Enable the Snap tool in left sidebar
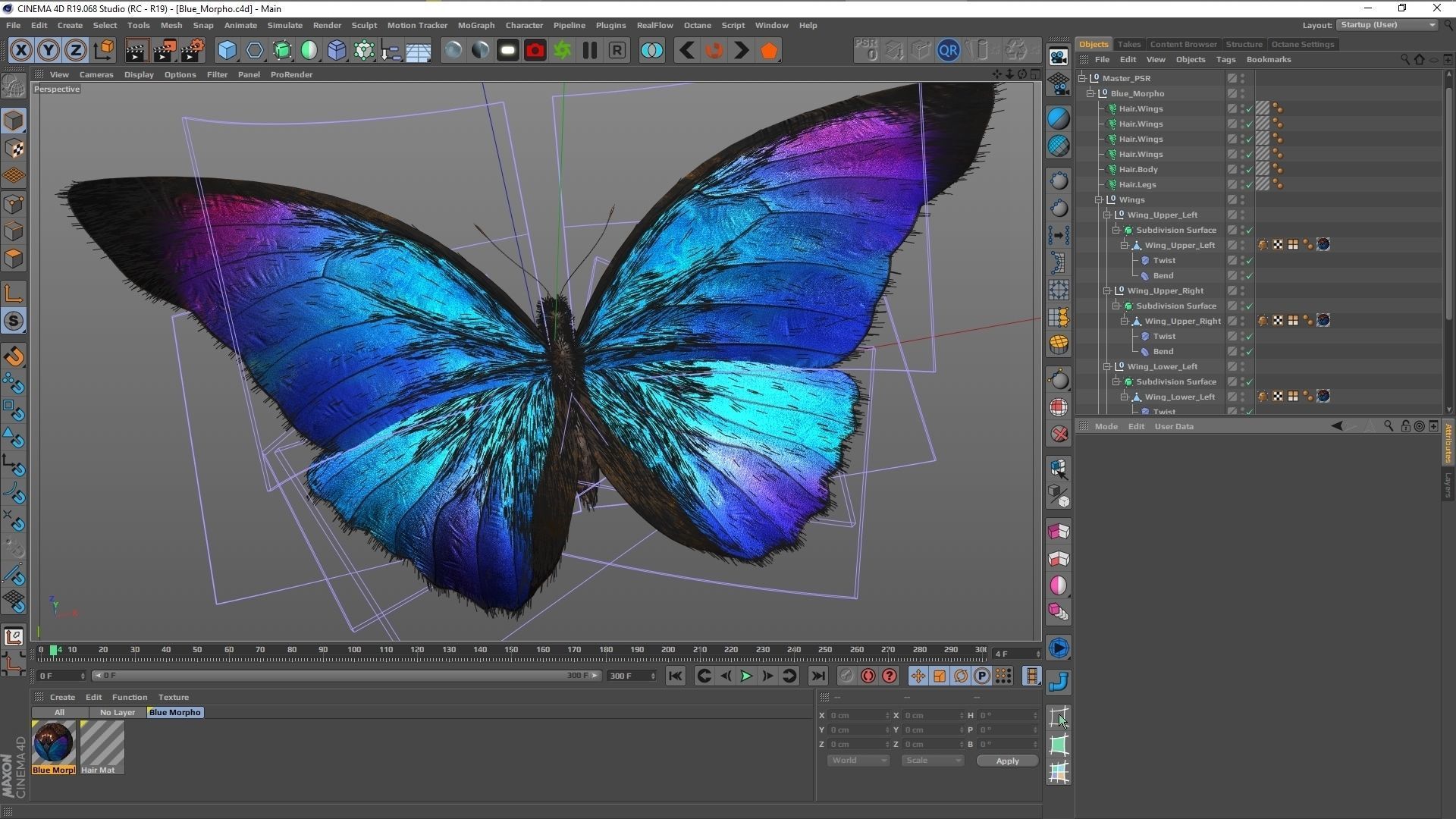This screenshot has height=819, width=1456. click(x=14, y=322)
